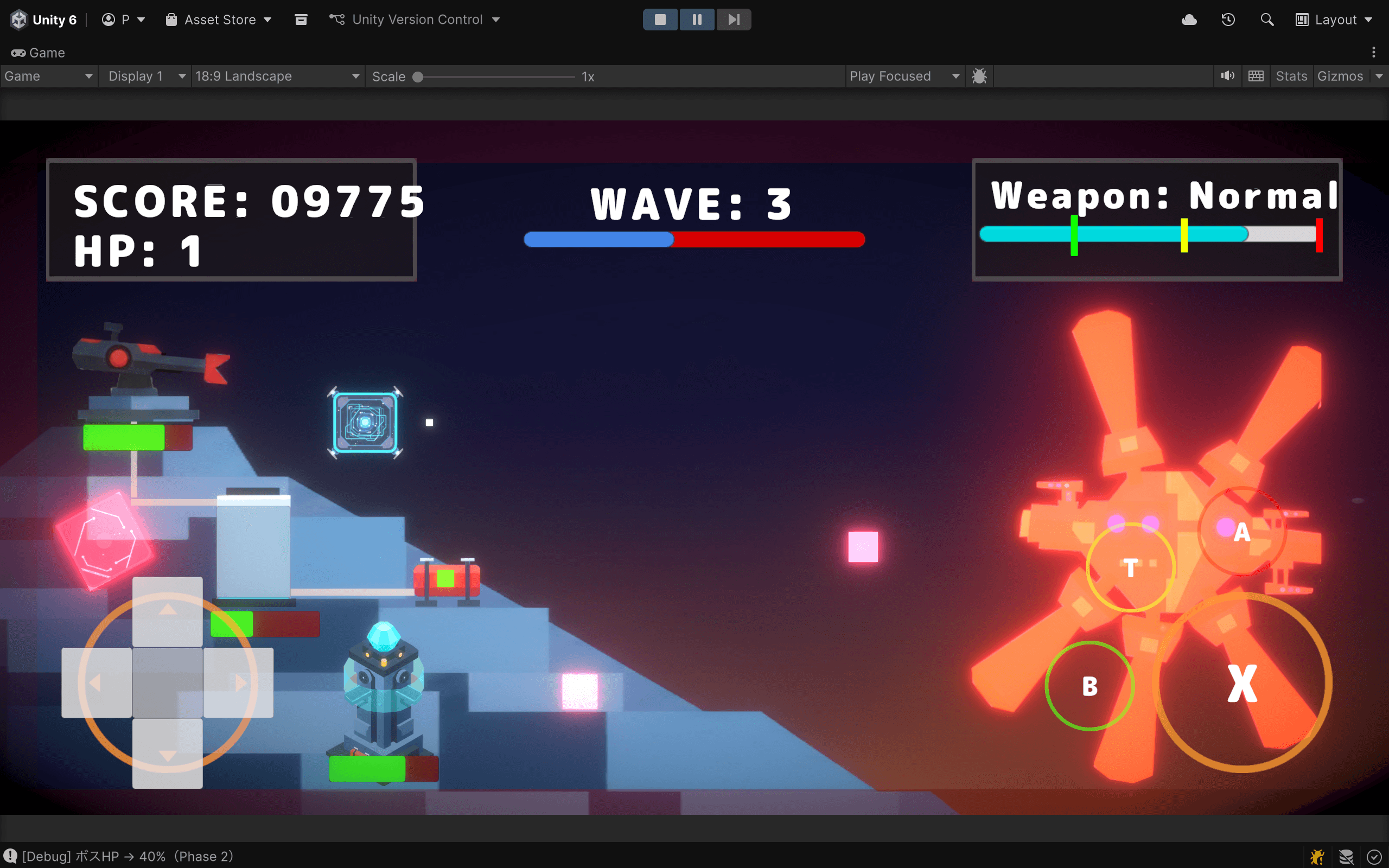1389x868 pixels.
Task: Open the Asset Store menu
Action: click(219, 20)
